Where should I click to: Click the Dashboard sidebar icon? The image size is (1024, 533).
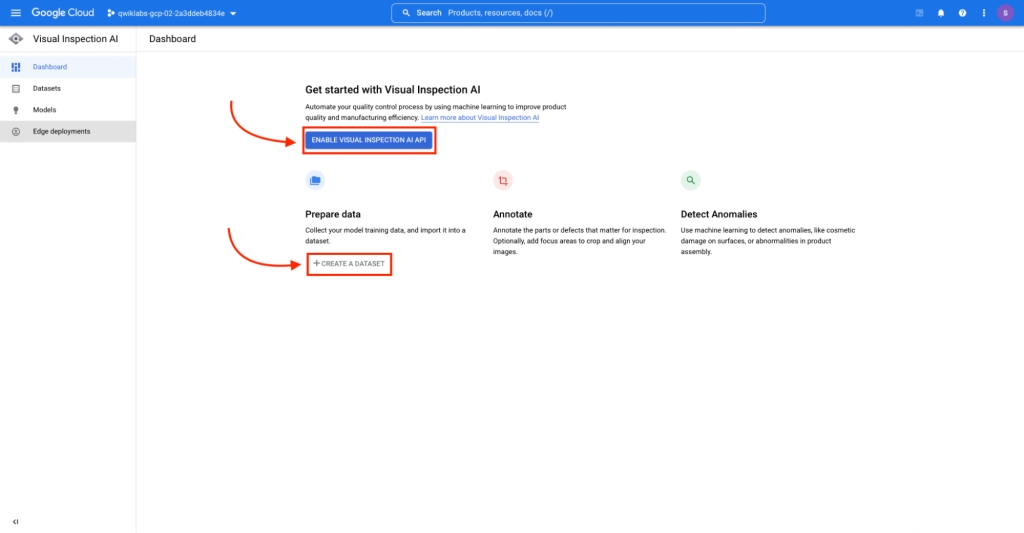pyautogui.click(x=16, y=67)
